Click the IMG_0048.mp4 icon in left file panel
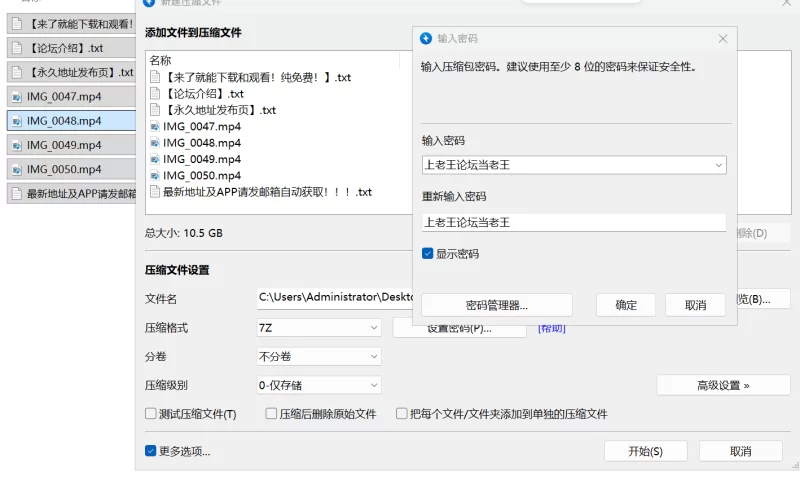The height and width of the screenshot is (480, 800). coord(17,121)
